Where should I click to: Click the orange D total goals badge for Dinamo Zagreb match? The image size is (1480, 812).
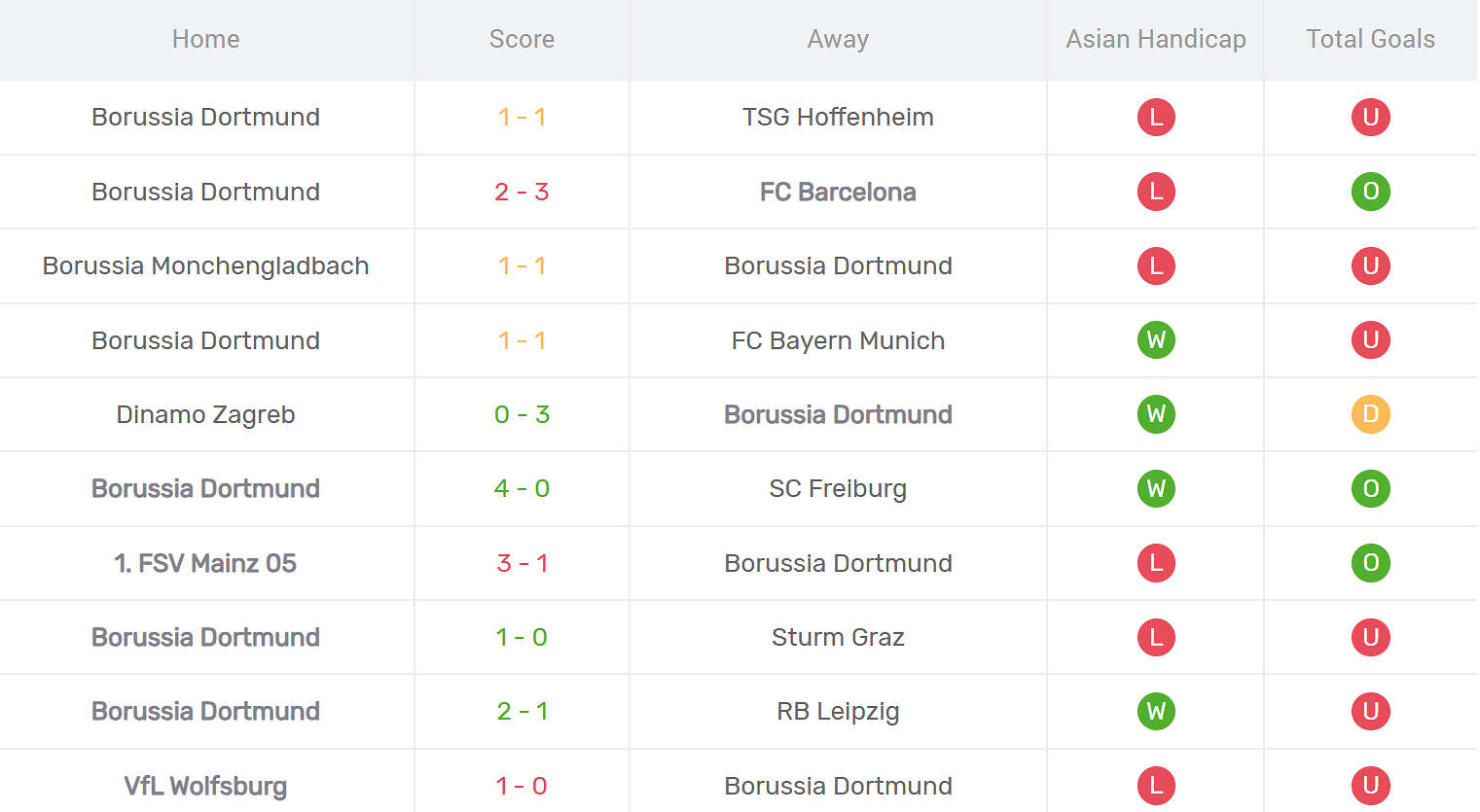click(x=1370, y=414)
